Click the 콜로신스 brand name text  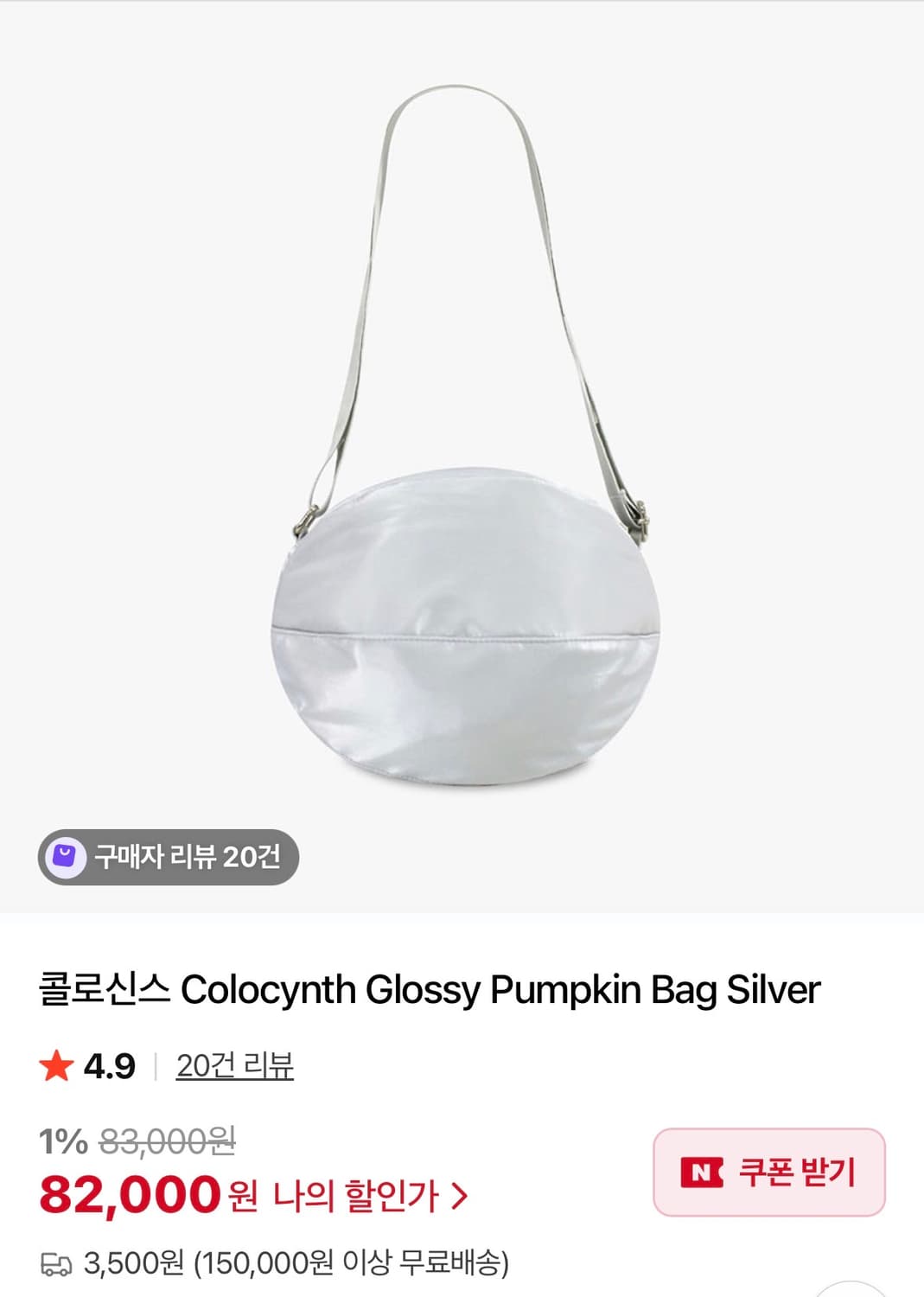(x=105, y=990)
